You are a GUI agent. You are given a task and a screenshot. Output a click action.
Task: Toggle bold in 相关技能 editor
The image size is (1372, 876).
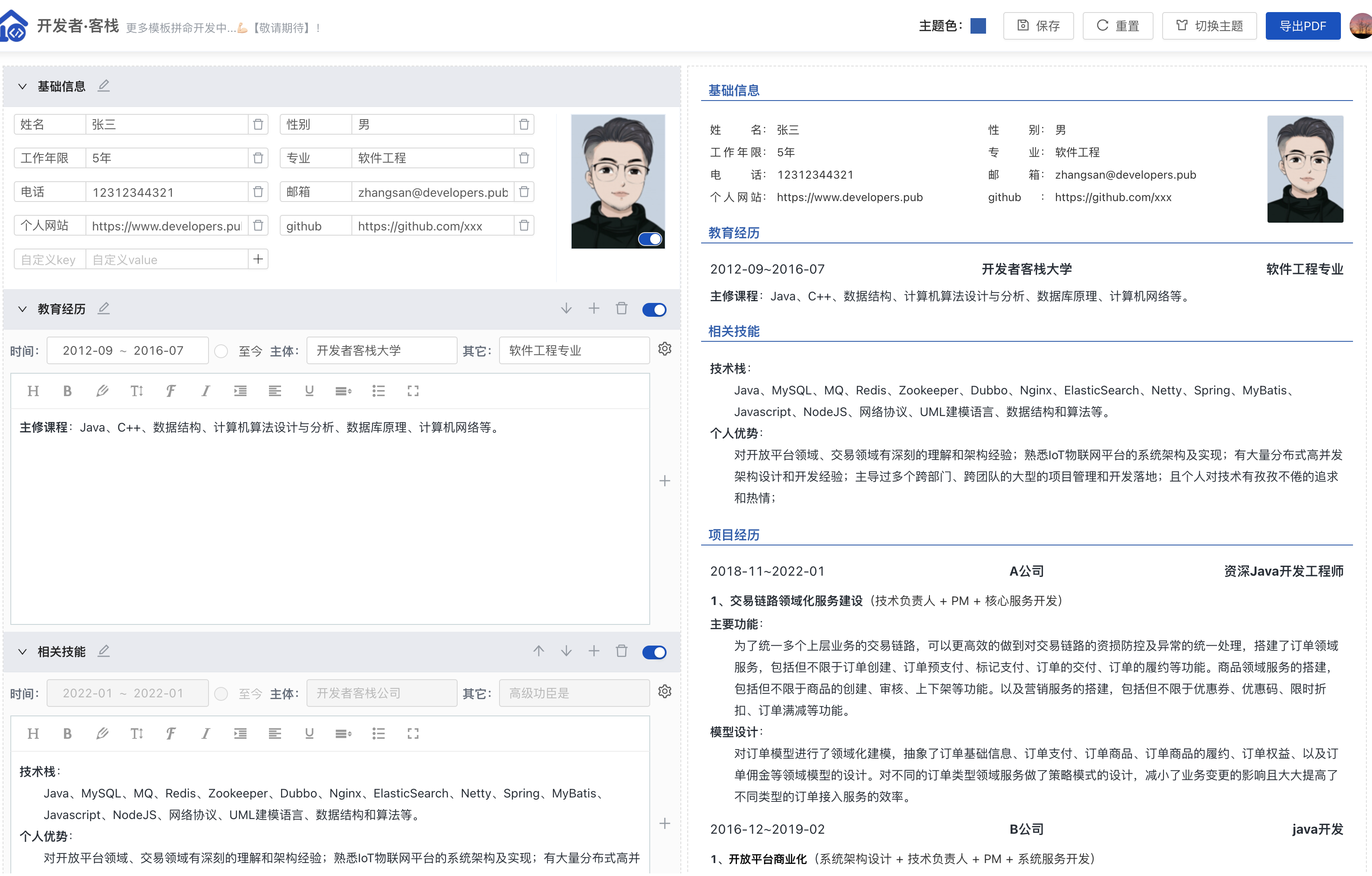pyautogui.click(x=67, y=734)
